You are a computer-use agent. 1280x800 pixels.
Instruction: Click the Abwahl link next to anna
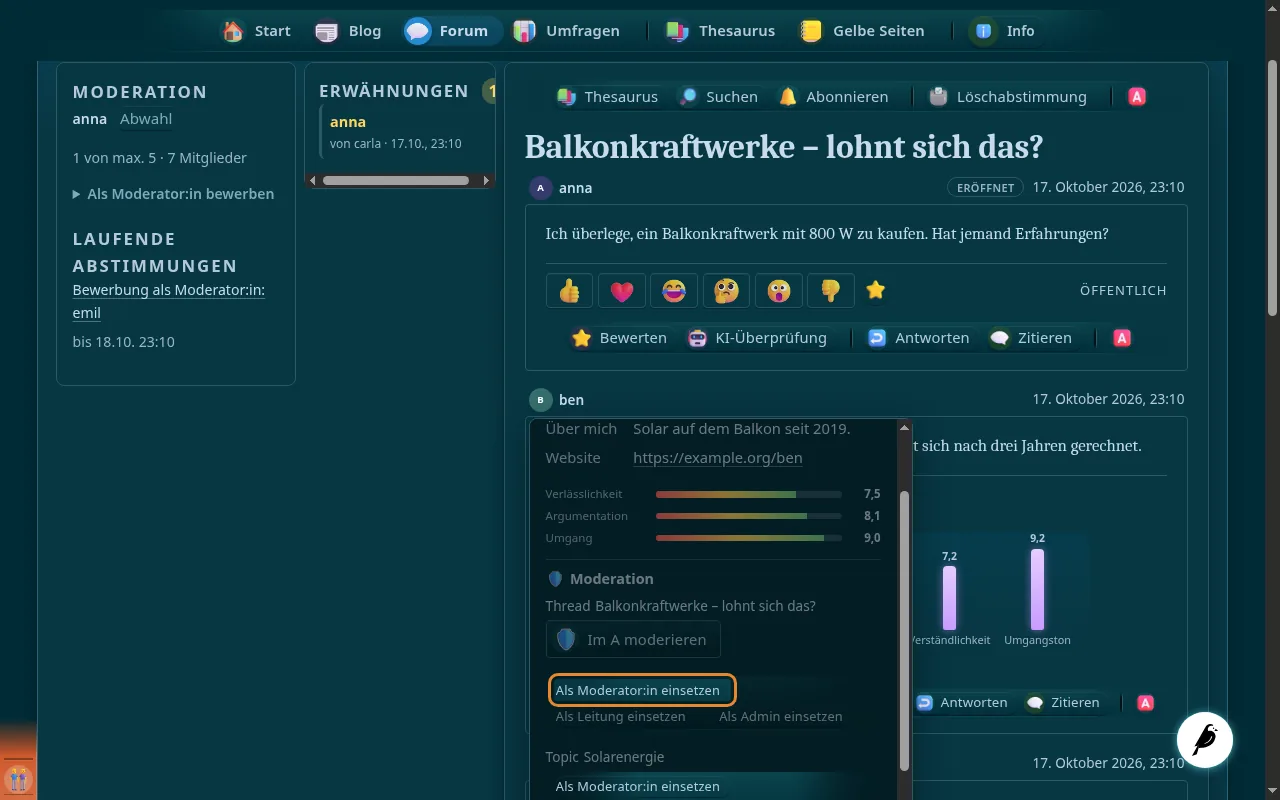pyautogui.click(x=146, y=119)
